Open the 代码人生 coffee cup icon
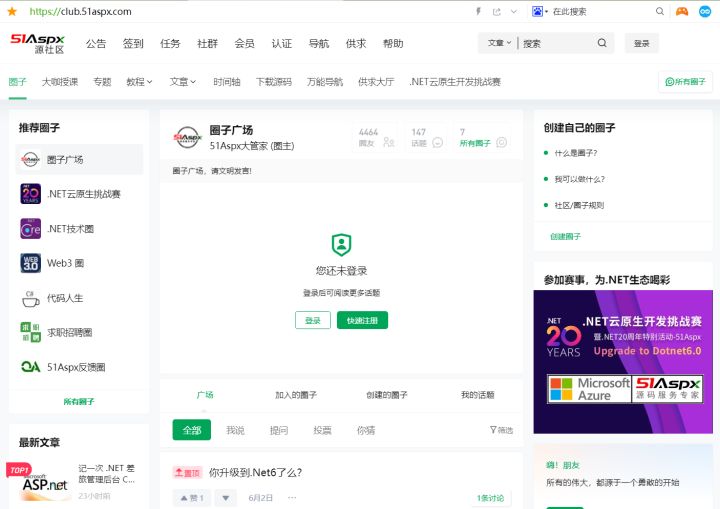The image size is (720, 509). click(30, 298)
